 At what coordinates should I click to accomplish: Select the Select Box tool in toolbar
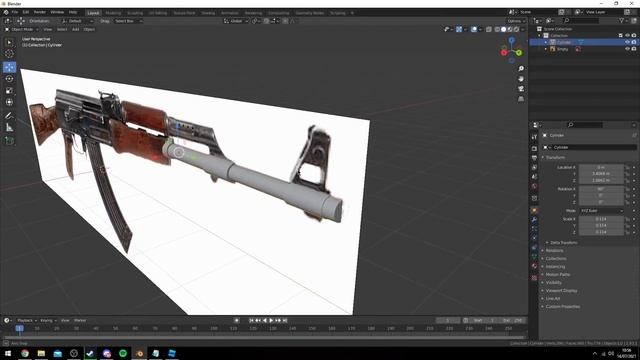coord(9,42)
